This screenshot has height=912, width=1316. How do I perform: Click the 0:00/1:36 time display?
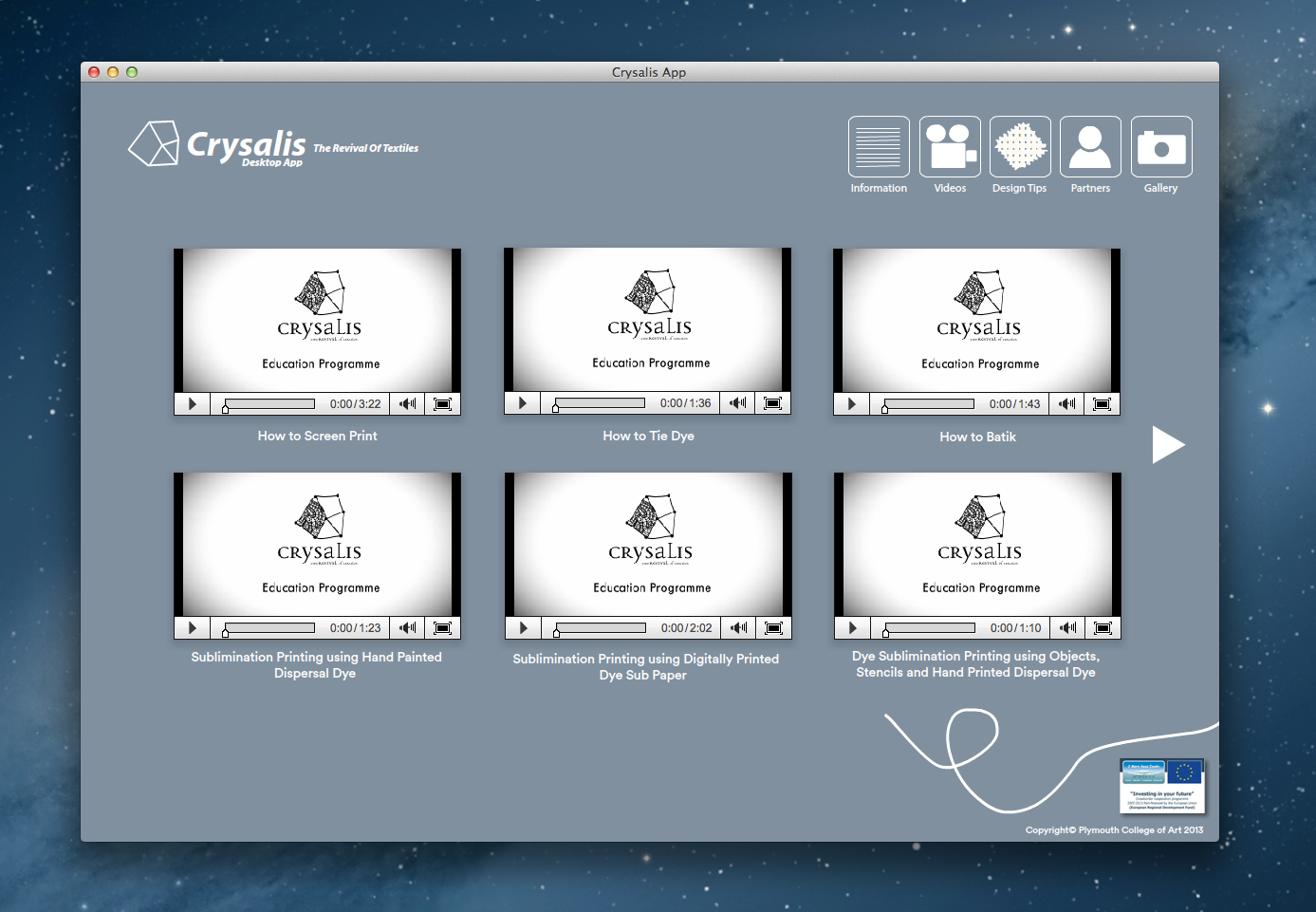[x=685, y=403]
